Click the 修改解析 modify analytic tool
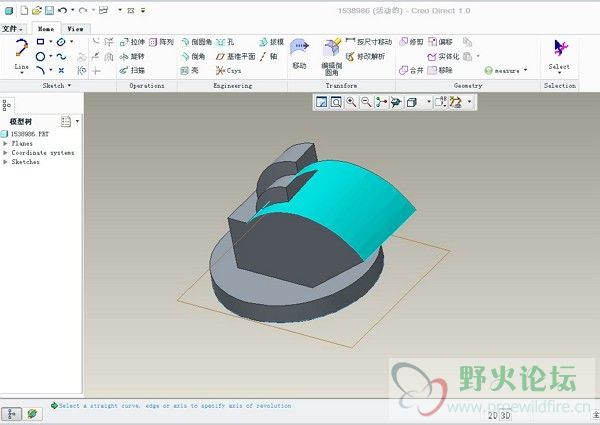This screenshot has height=425, width=600. click(x=365, y=57)
